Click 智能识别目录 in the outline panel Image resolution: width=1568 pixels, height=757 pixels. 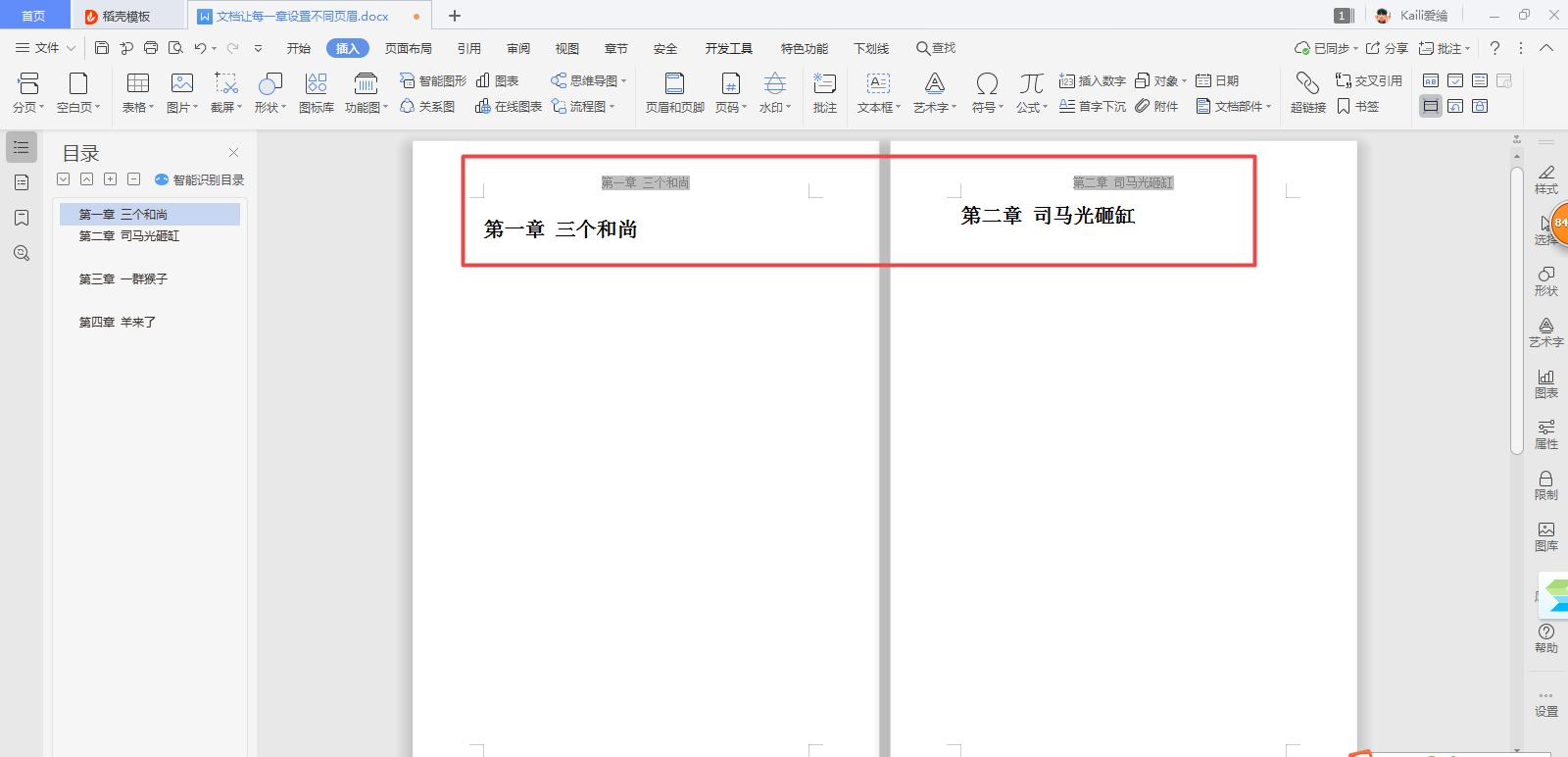200,179
